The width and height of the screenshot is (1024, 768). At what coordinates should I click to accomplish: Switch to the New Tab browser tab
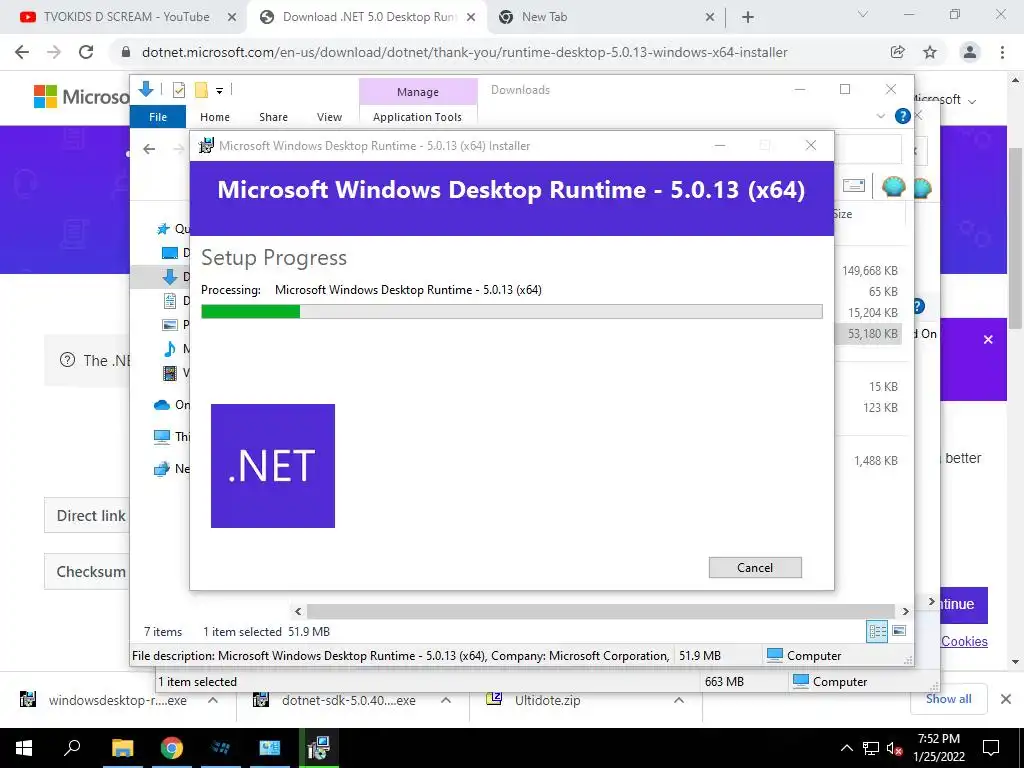607,17
